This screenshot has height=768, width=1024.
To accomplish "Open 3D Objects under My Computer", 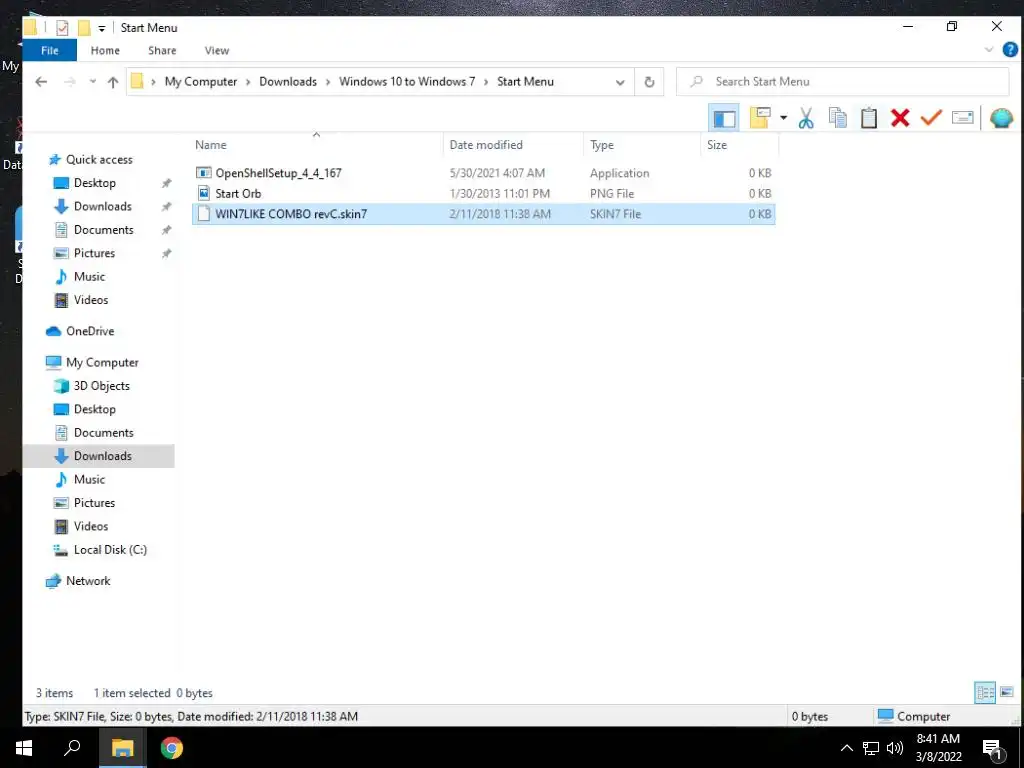I will tap(101, 386).
